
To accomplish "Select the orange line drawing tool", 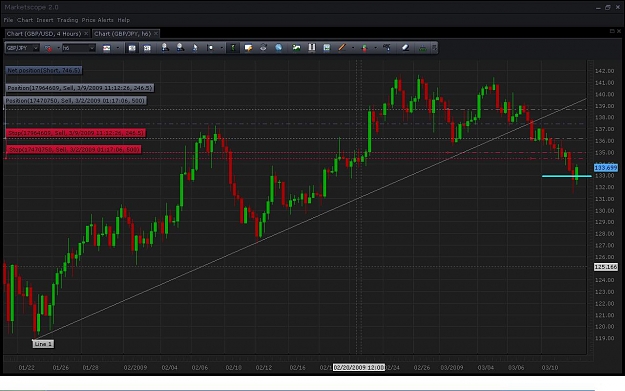I will 342,48.
